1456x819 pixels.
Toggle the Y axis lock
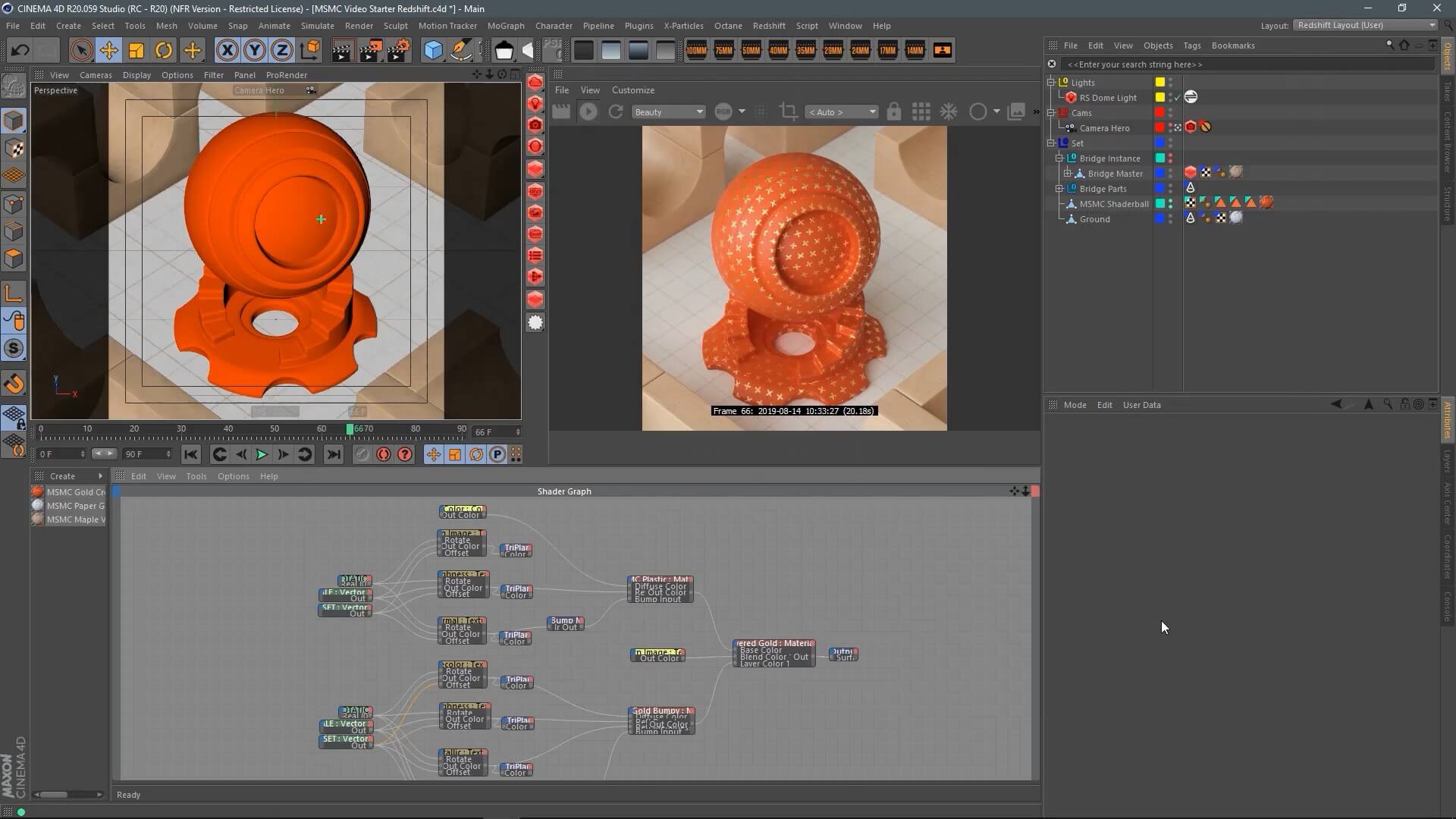tap(254, 51)
